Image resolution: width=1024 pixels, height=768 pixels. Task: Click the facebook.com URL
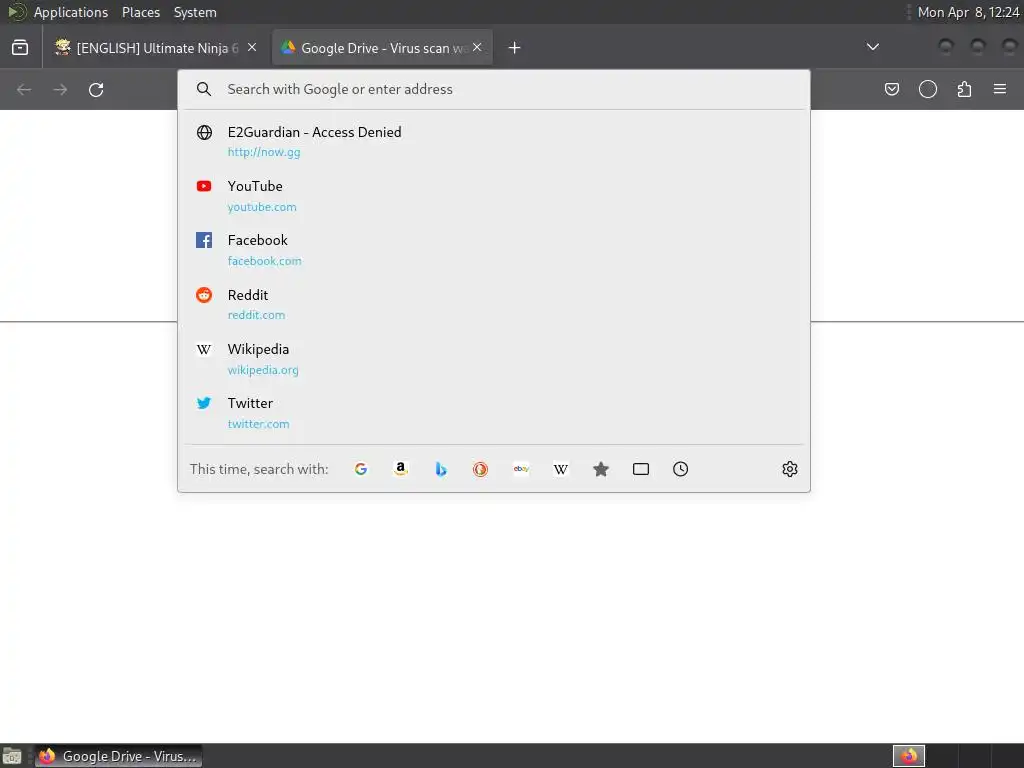pyautogui.click(x=264, y=261)
